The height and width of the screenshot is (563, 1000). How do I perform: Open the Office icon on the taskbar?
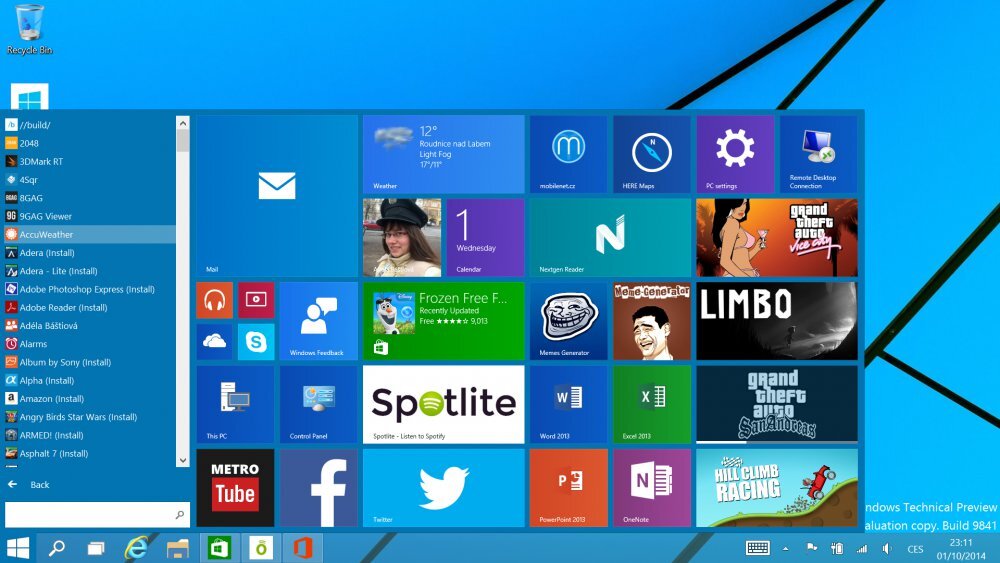pyautogui.click(x=302, y=548)
